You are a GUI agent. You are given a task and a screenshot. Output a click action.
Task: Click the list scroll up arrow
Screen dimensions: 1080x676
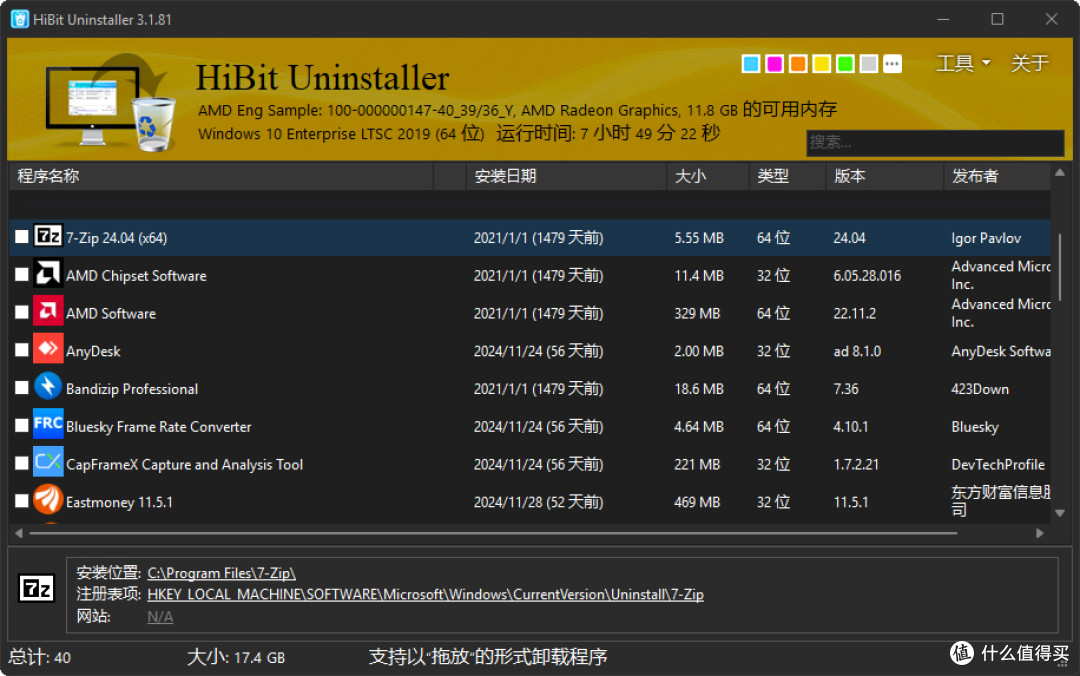click(x=1059, y=173)
